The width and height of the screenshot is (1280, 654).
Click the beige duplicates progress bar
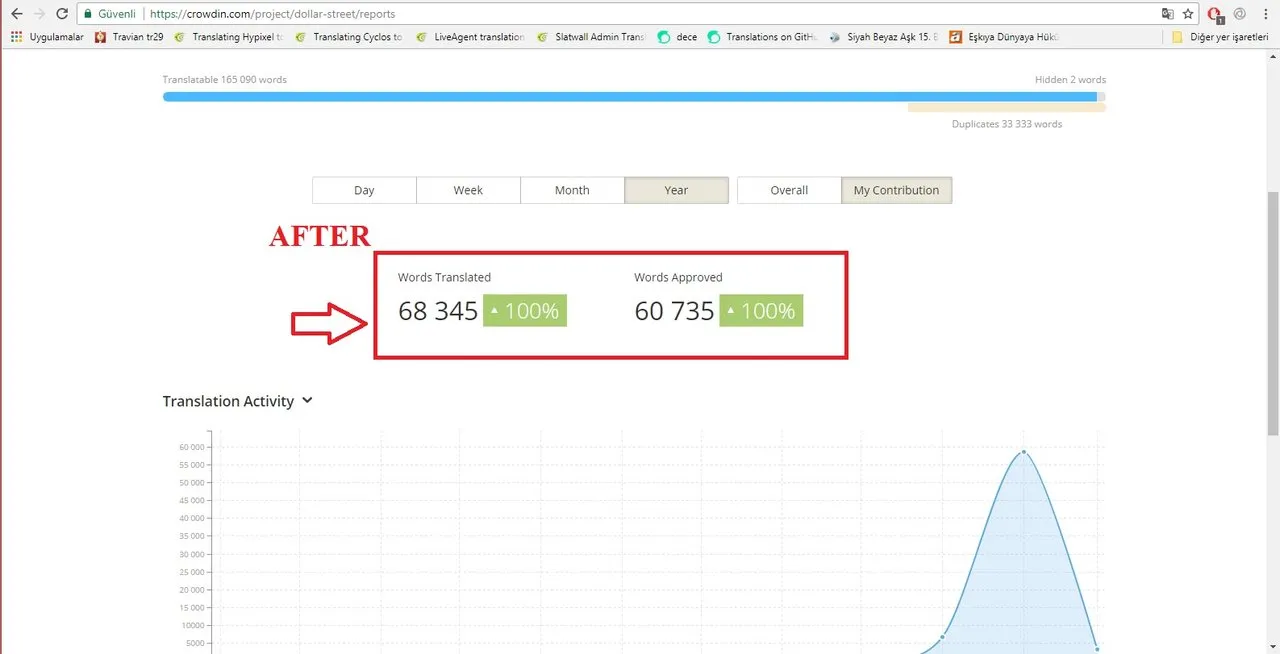click(x=1006, y=107)
